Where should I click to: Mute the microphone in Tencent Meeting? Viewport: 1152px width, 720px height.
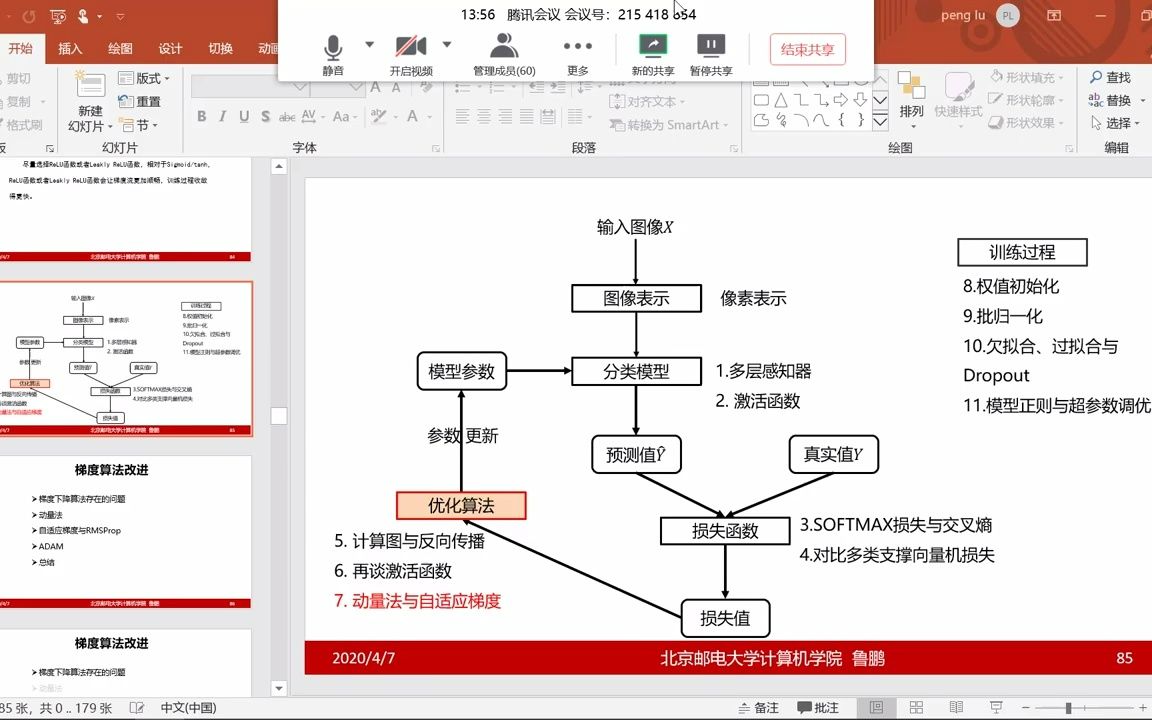[x=330, y=47]
